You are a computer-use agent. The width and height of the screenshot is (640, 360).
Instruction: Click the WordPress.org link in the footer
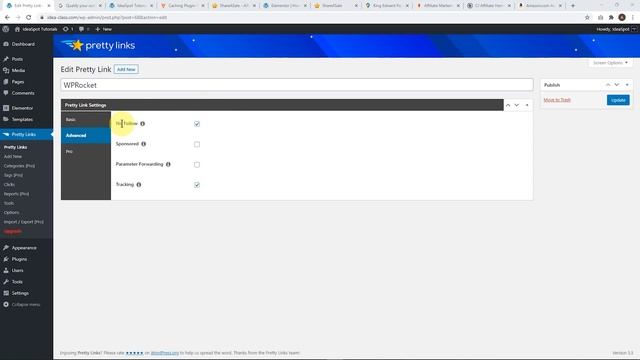click(x=165, y=353)
